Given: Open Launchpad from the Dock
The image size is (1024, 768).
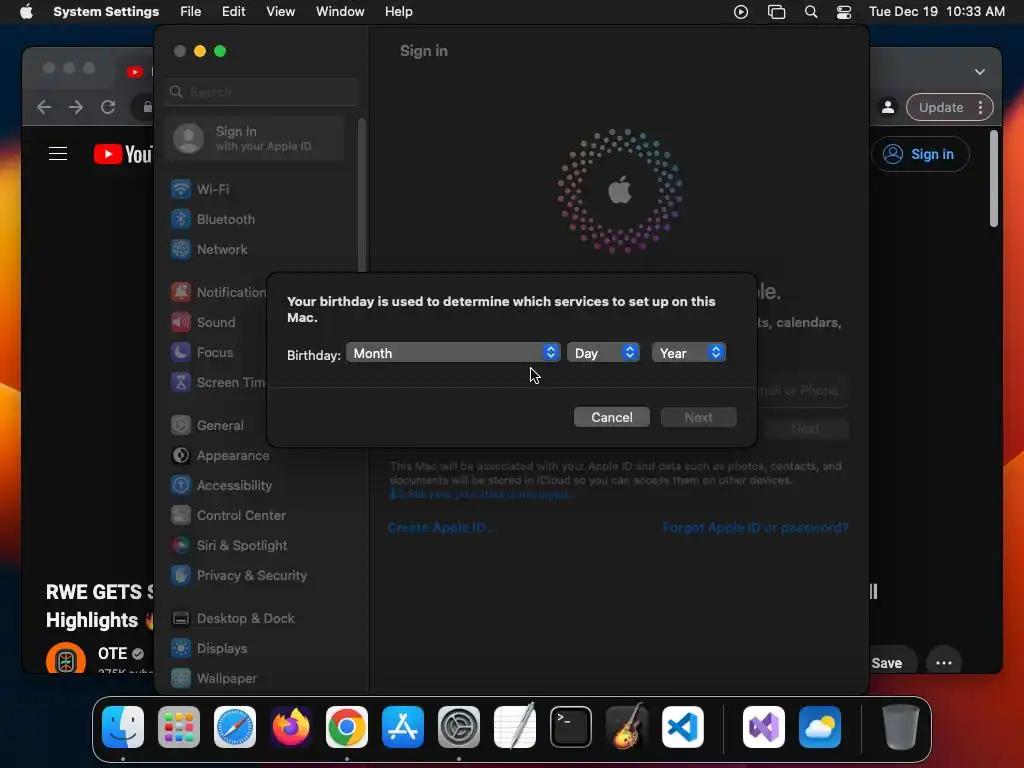Looking at the screenshot, I should (x=179, y=727).
